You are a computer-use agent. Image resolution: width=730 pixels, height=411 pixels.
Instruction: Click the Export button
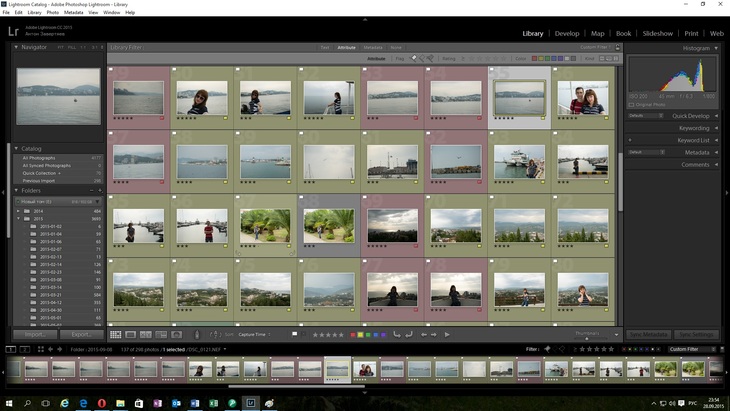point(81,334)
